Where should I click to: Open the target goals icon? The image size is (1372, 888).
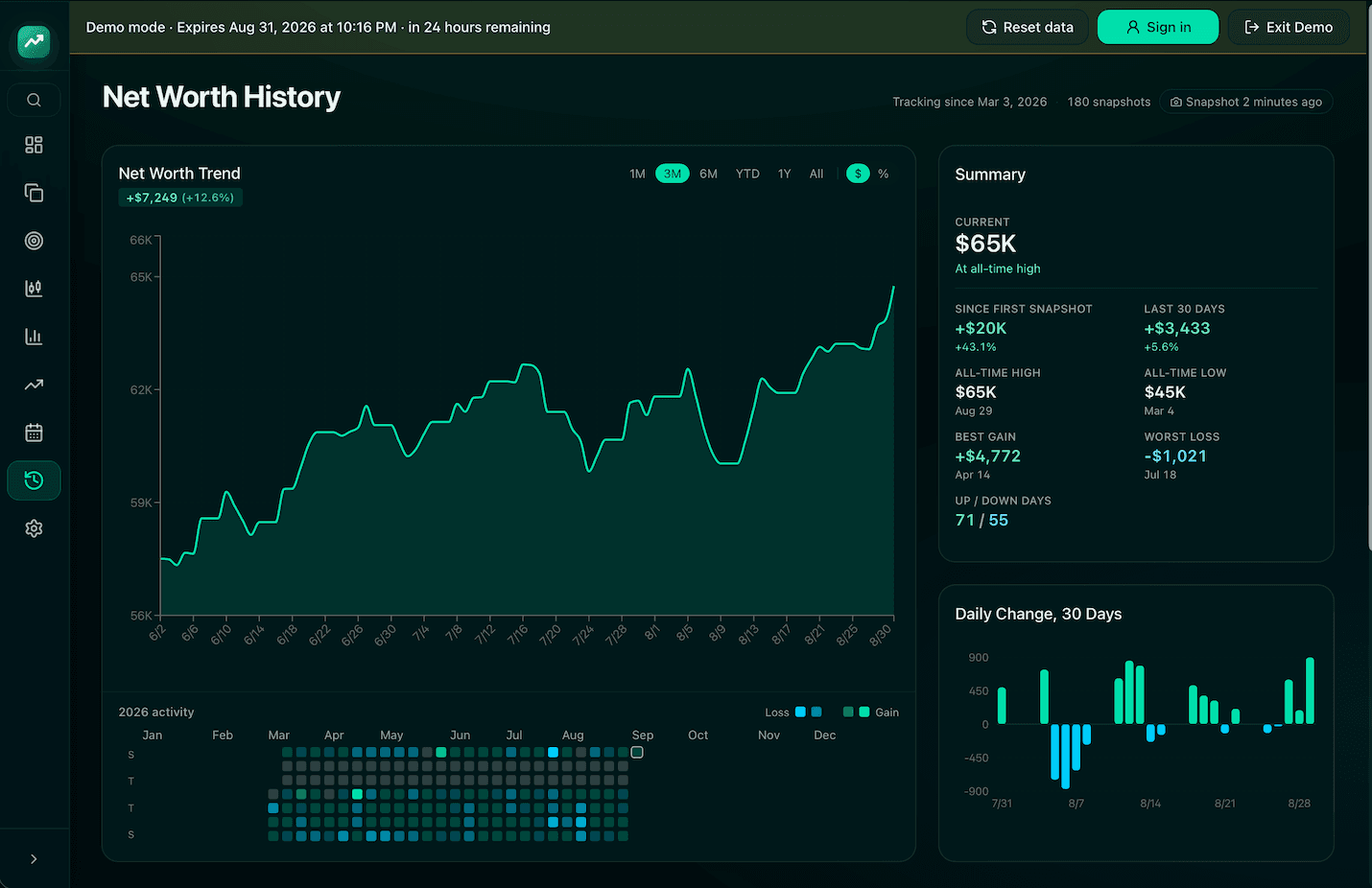point(34,241)
